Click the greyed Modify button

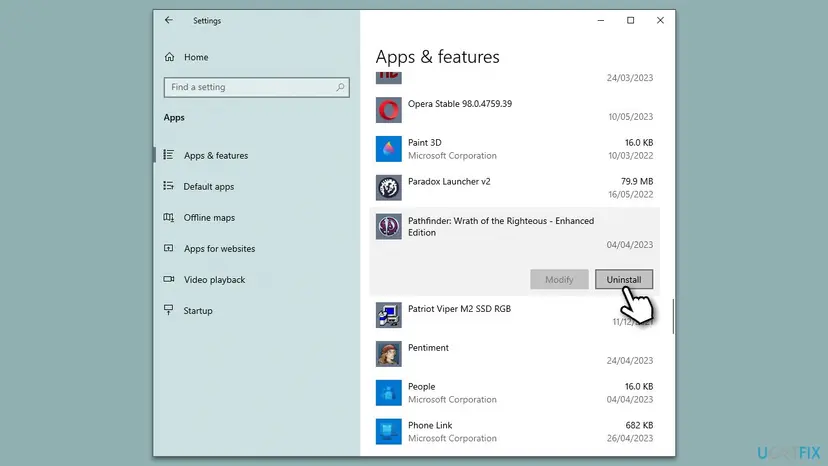(559, 279)
